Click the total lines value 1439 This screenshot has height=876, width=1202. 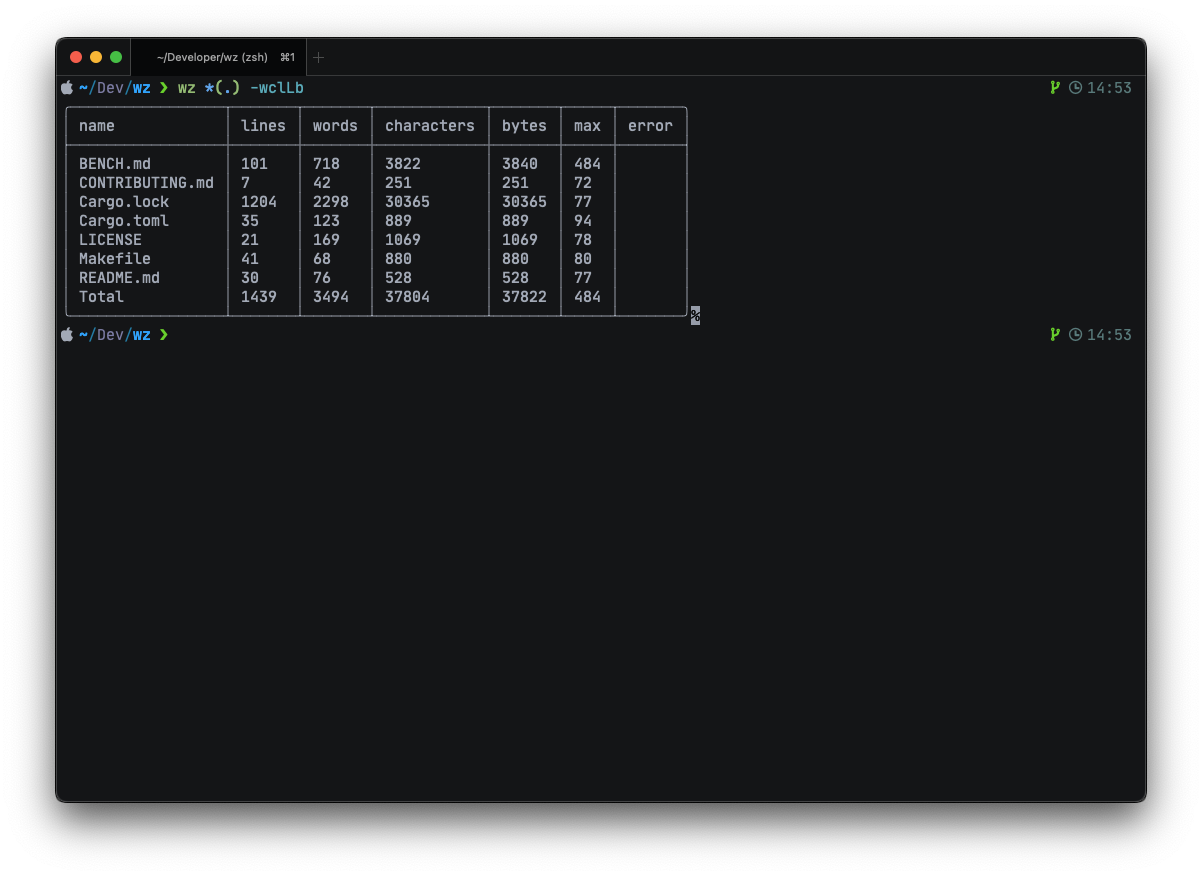tap(259, 297)
